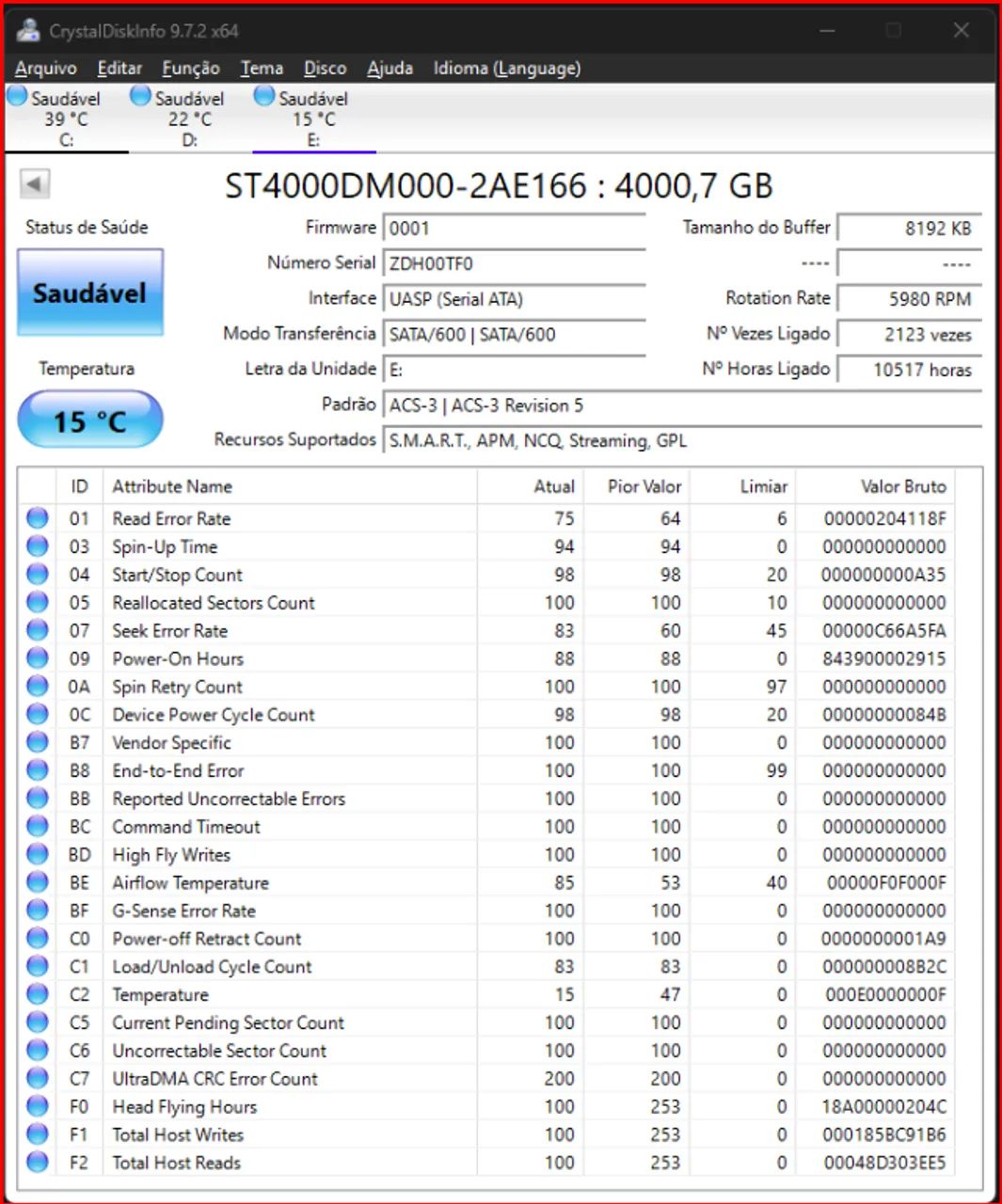Click the serial number field ZDH00TF0

pyautogui.click(x=514, y=264)
